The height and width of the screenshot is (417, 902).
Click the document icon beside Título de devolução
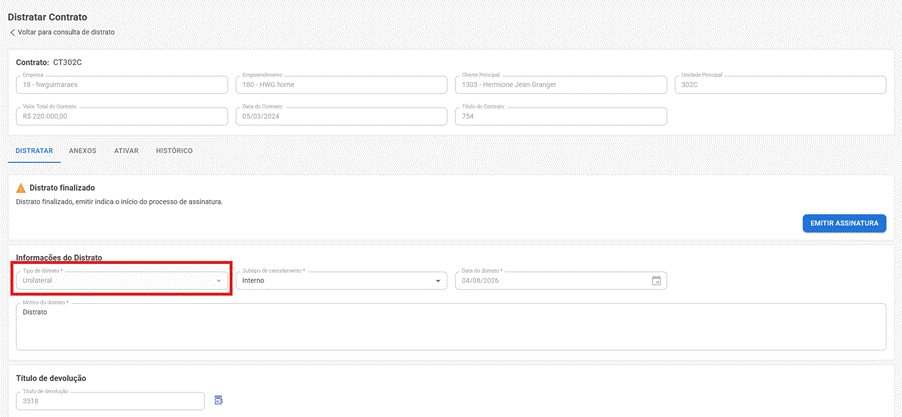point(219,400)
